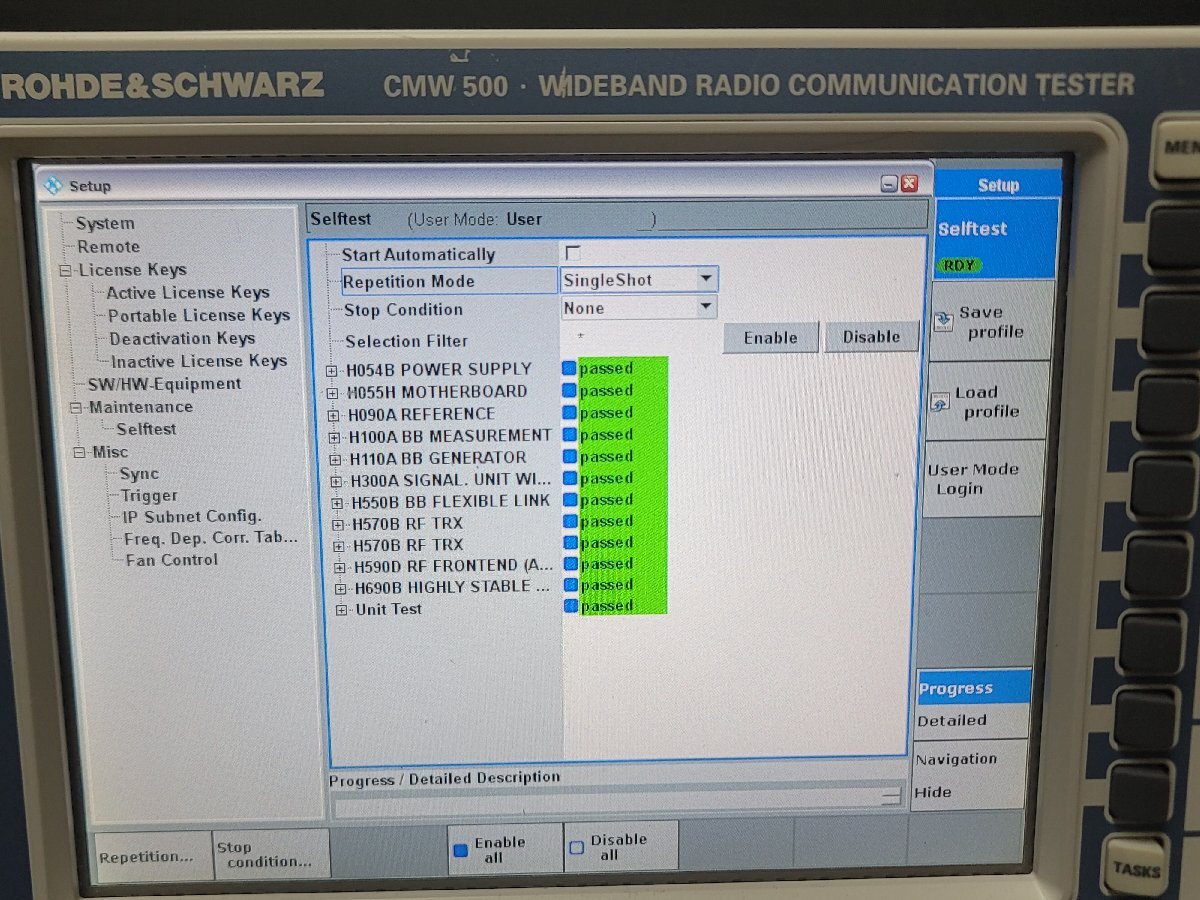Expand the H590D RF FRONTEND node
Image resolution: width=1200 pixels, height=900 pixels.
(x=340, y=568)
